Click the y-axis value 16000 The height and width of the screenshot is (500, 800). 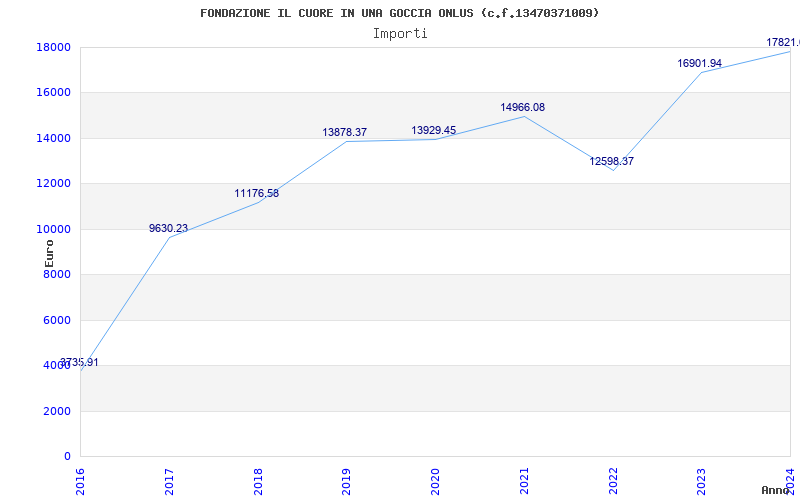click(53, 93)
